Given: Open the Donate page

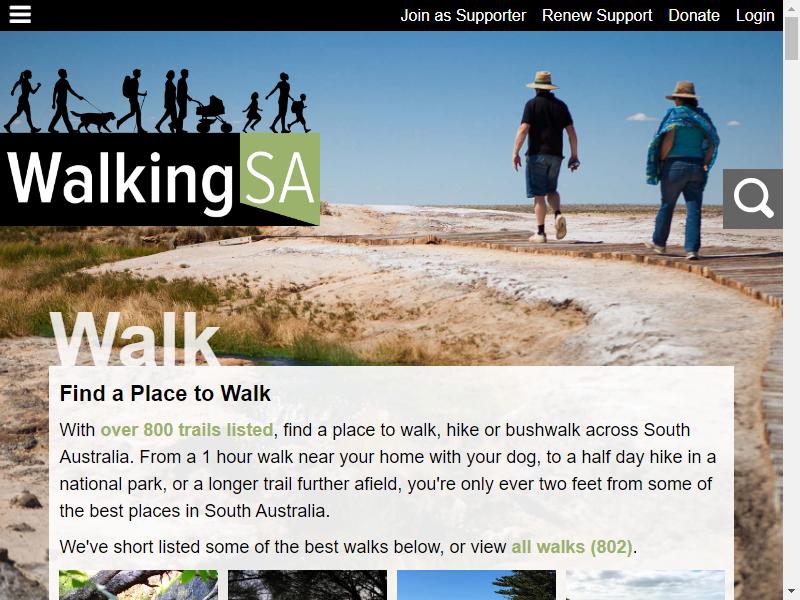Looking at the screenshot, I should tap(694, 15).
